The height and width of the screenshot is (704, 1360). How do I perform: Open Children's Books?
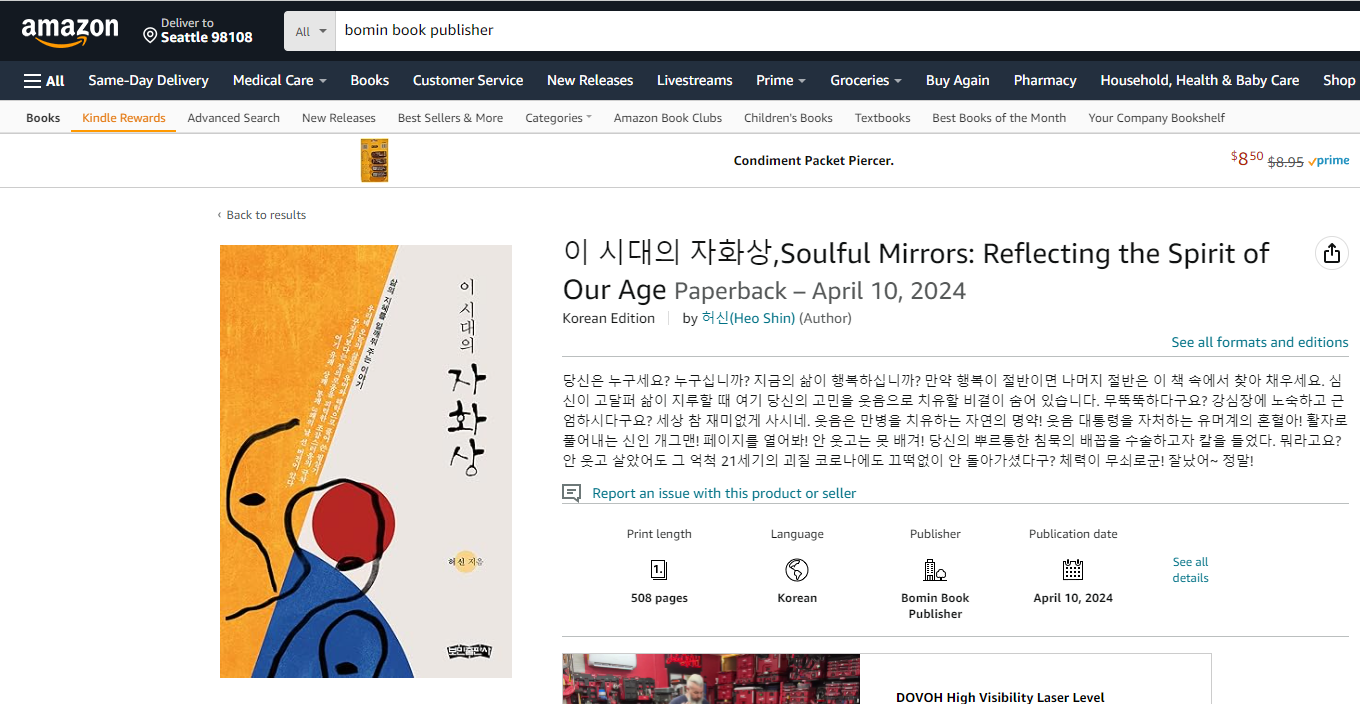[x=788, y=118]
